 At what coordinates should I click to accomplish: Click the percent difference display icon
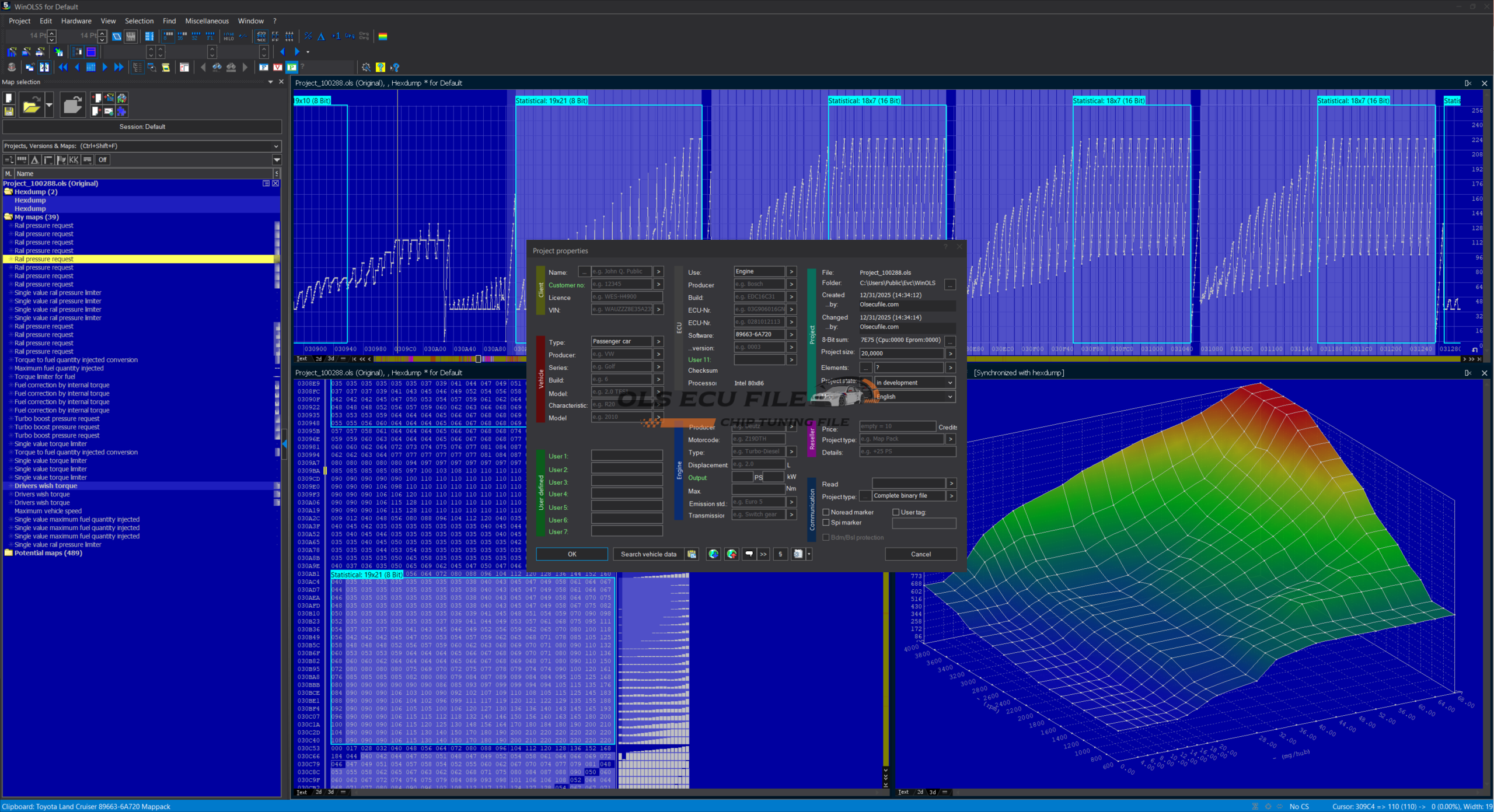[x=308, y=36]
